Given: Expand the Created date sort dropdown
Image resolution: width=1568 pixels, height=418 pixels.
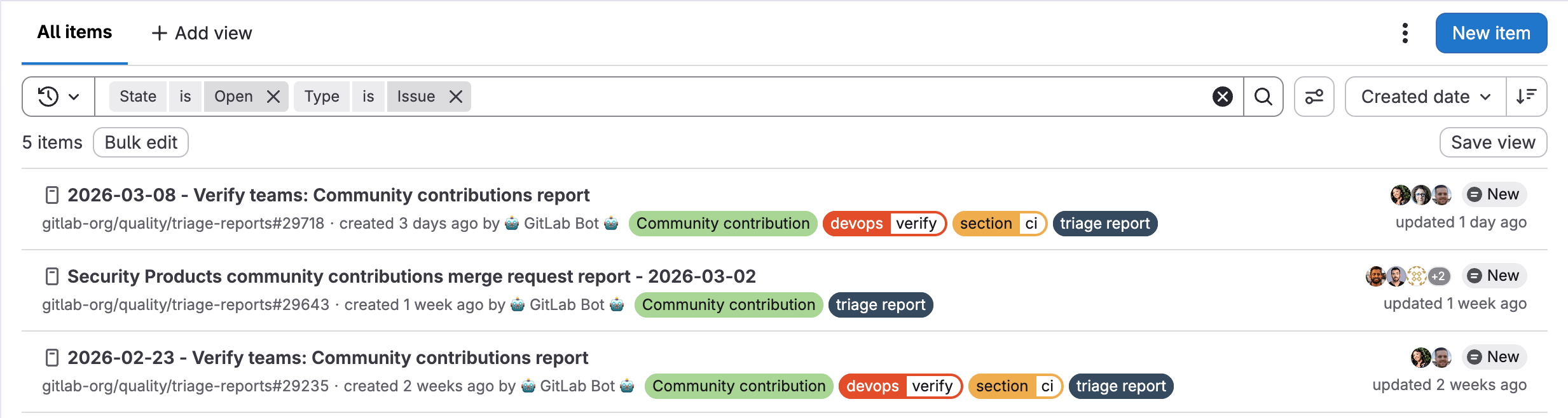Looking at the screenshot, I should click(1425, 97).
